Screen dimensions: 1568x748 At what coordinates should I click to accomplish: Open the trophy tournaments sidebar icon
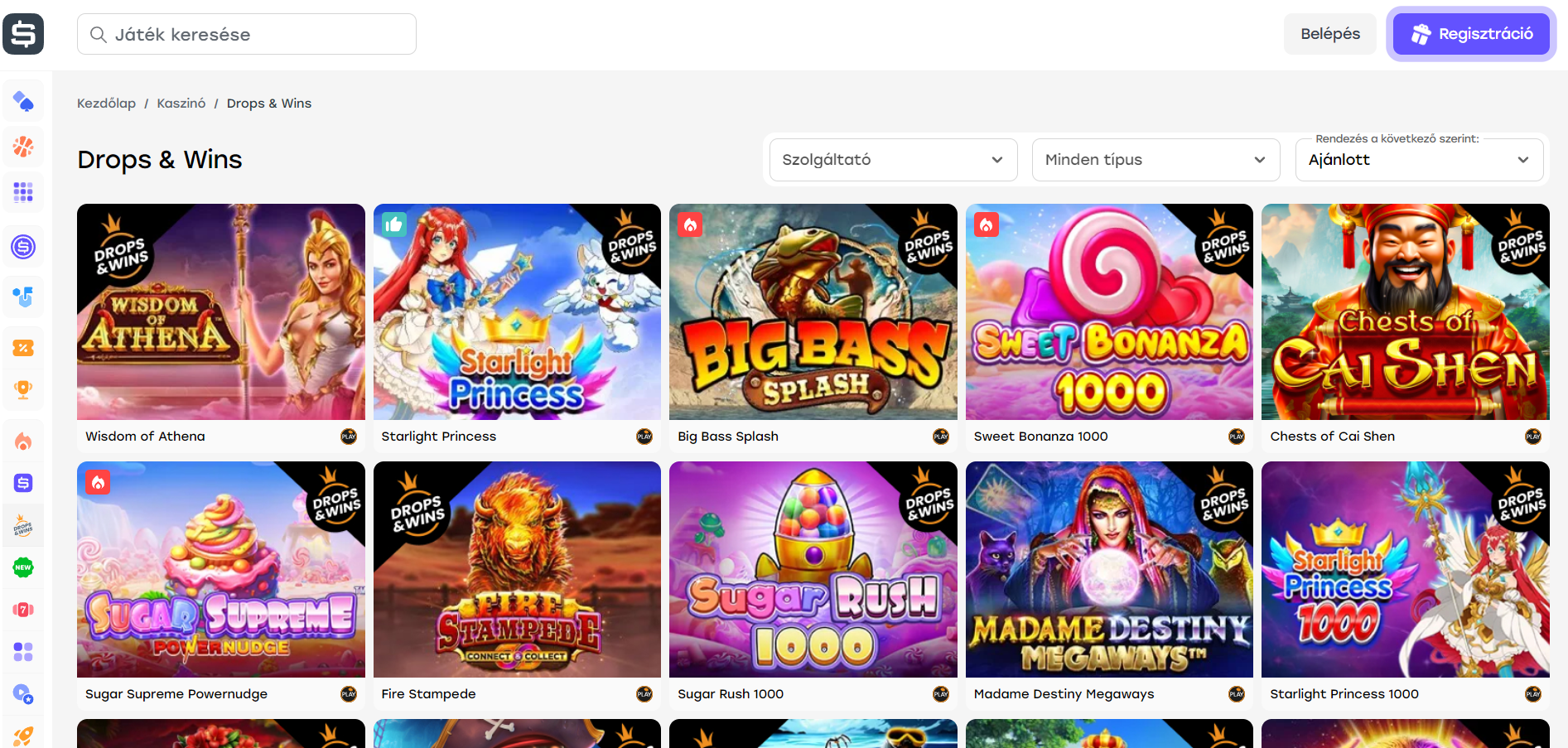point(23,389)
